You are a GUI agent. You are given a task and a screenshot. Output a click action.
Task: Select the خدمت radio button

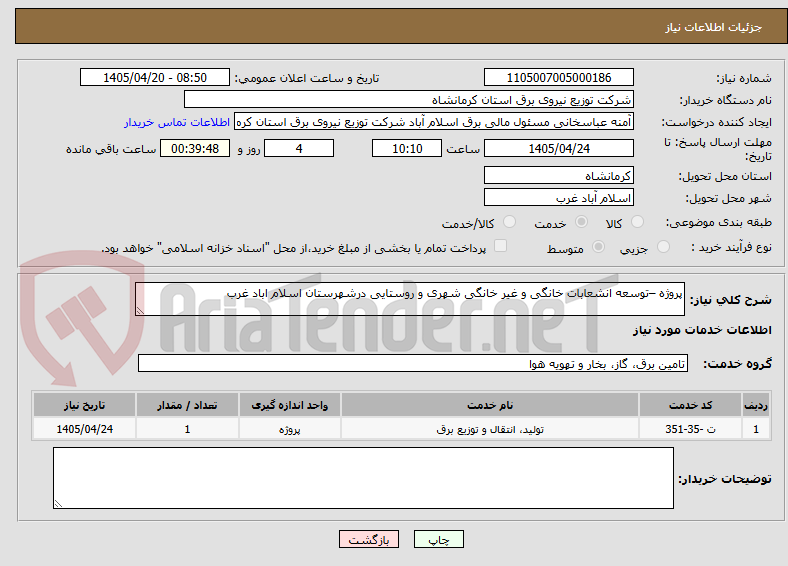[581, 222]
